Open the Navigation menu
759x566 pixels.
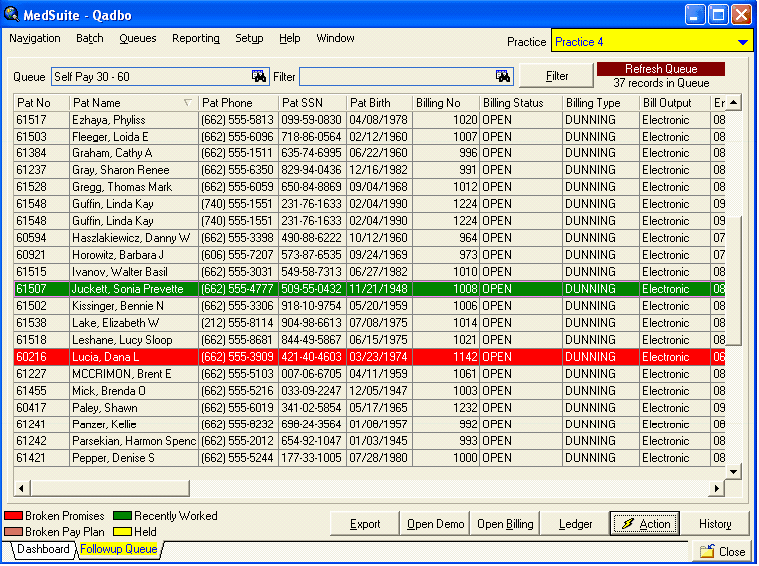pyautogui.click(x=34, y=38)
